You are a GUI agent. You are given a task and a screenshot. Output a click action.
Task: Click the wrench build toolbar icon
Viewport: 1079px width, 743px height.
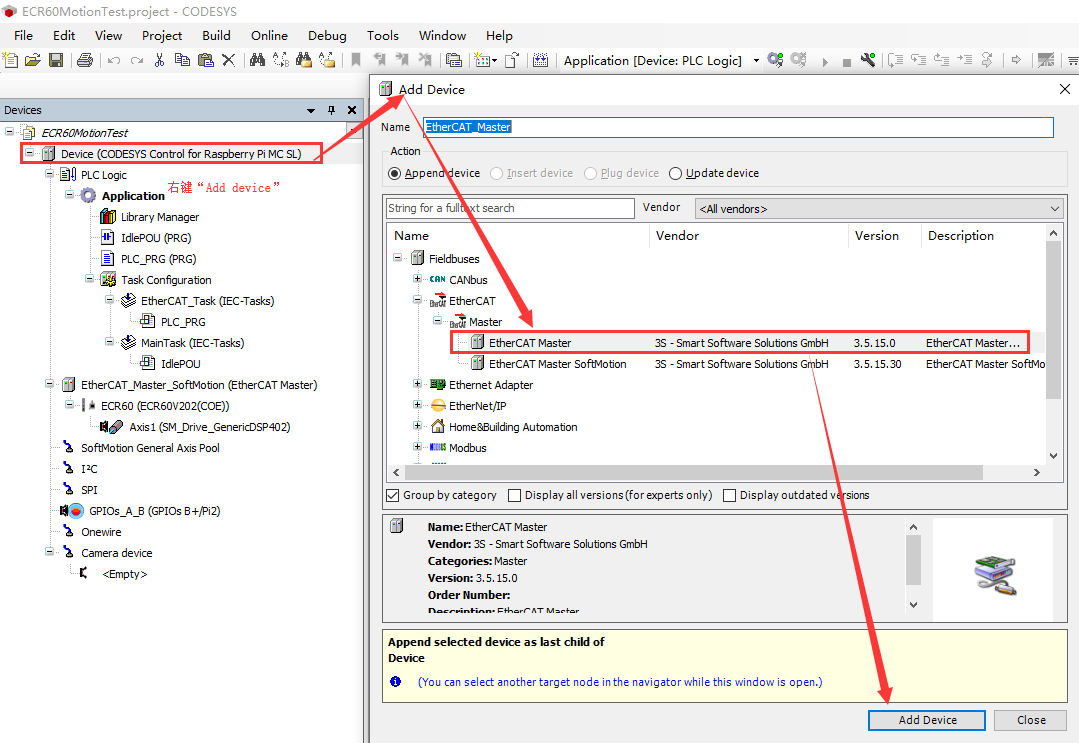click(868, 61)
